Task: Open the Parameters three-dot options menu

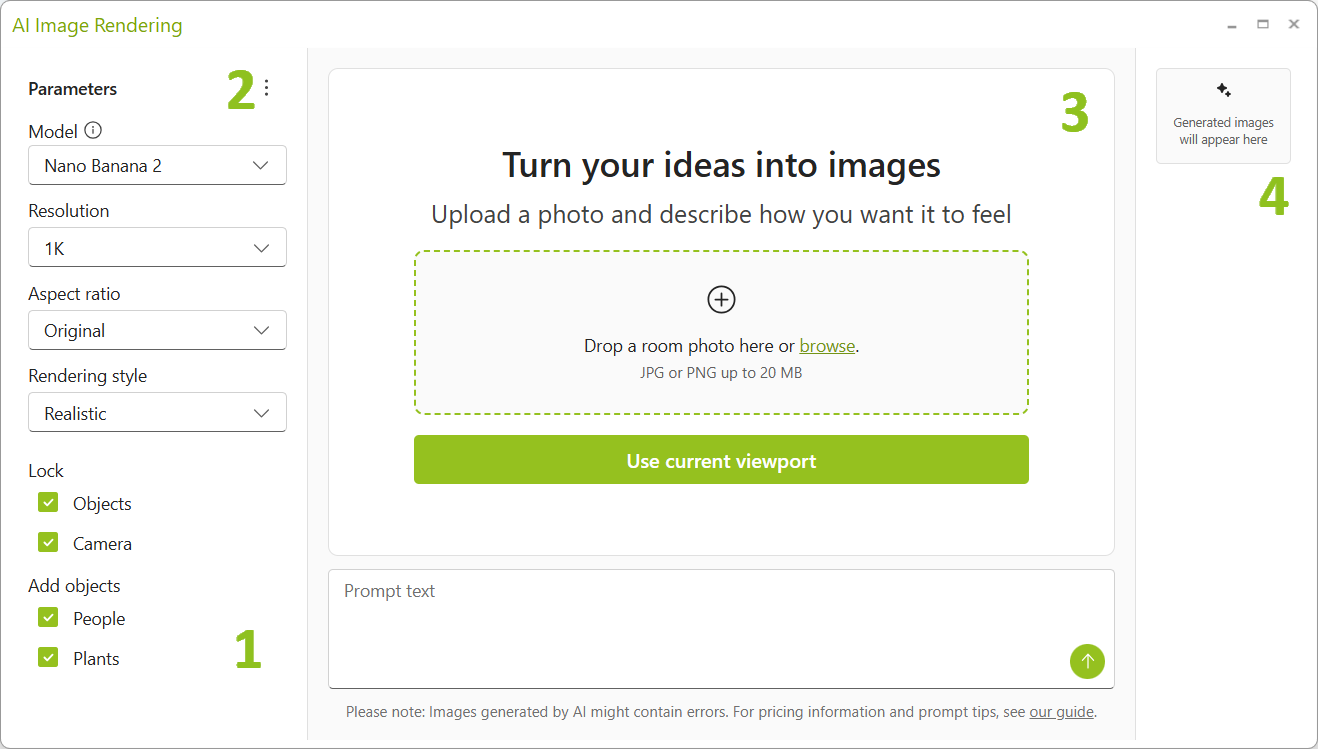Action: pyautogui.click(x=266, y=88)
